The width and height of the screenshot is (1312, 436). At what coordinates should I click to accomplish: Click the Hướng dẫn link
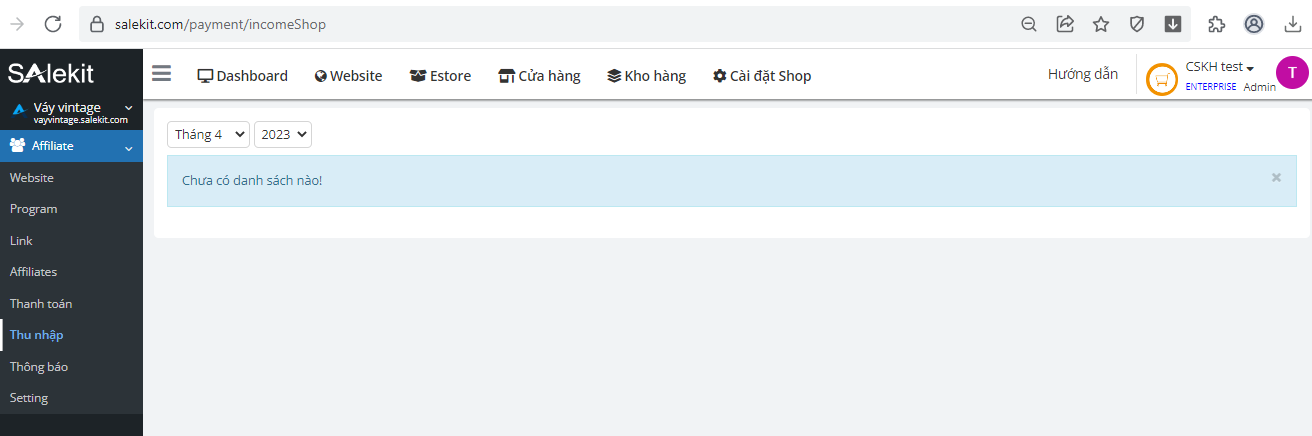1083,74
